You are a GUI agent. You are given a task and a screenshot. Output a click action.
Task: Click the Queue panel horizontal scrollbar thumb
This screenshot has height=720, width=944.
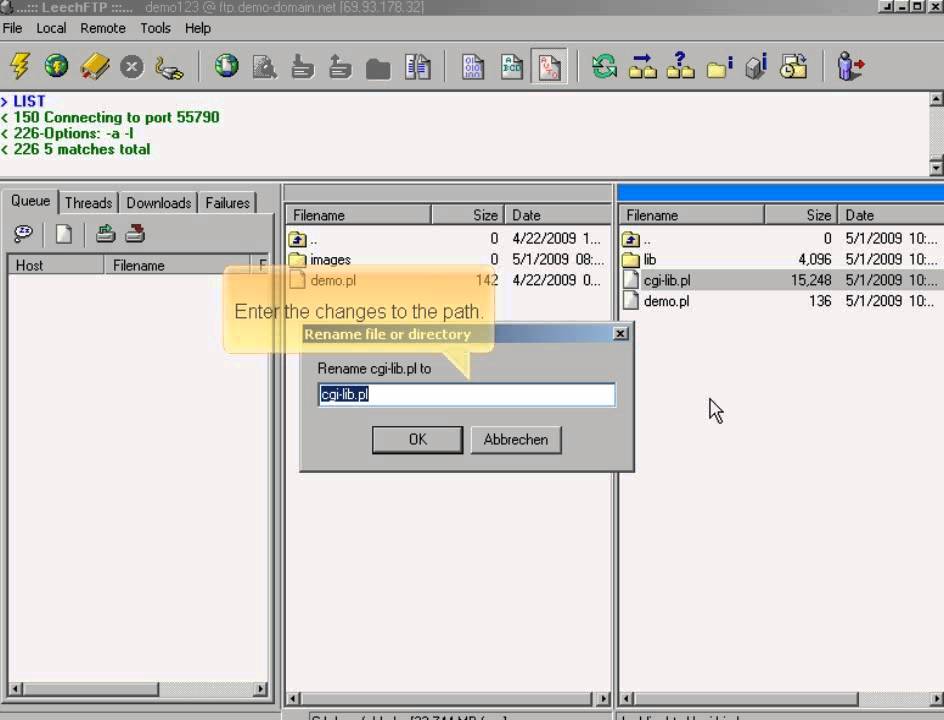click(90, 689)
